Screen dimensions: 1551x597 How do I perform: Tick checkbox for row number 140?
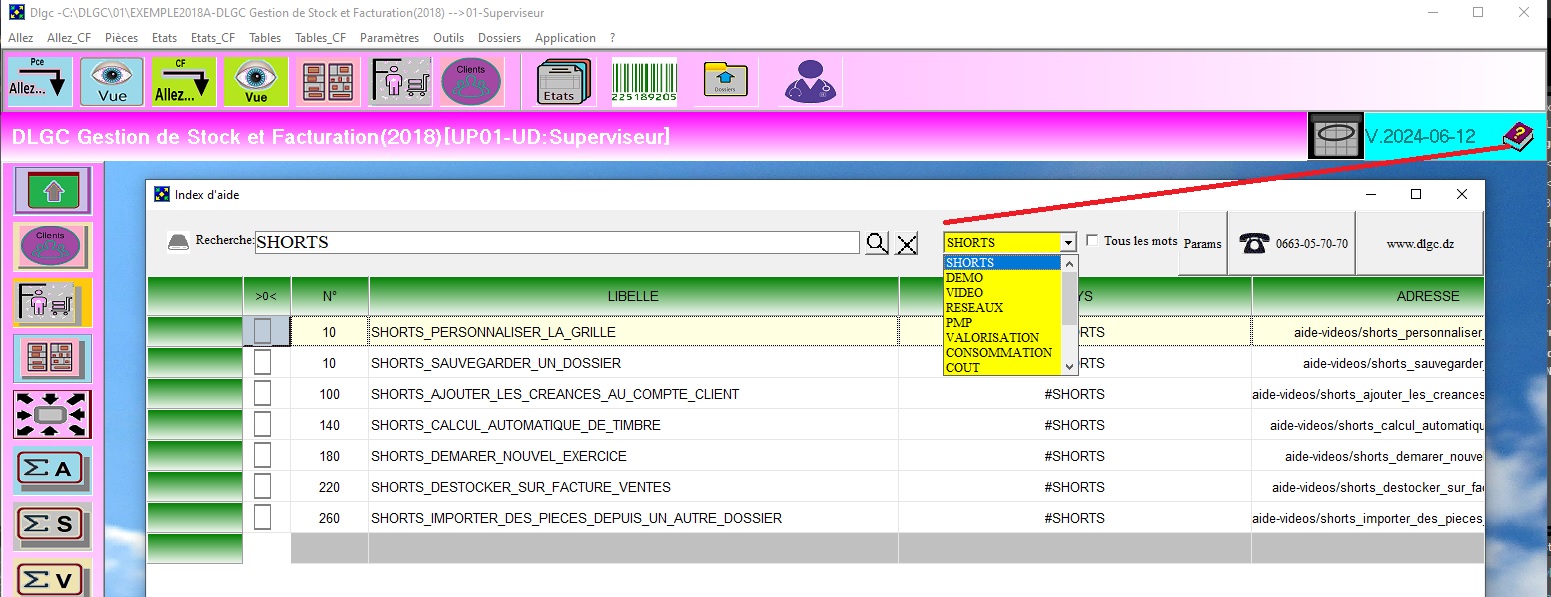click(262, 425)
